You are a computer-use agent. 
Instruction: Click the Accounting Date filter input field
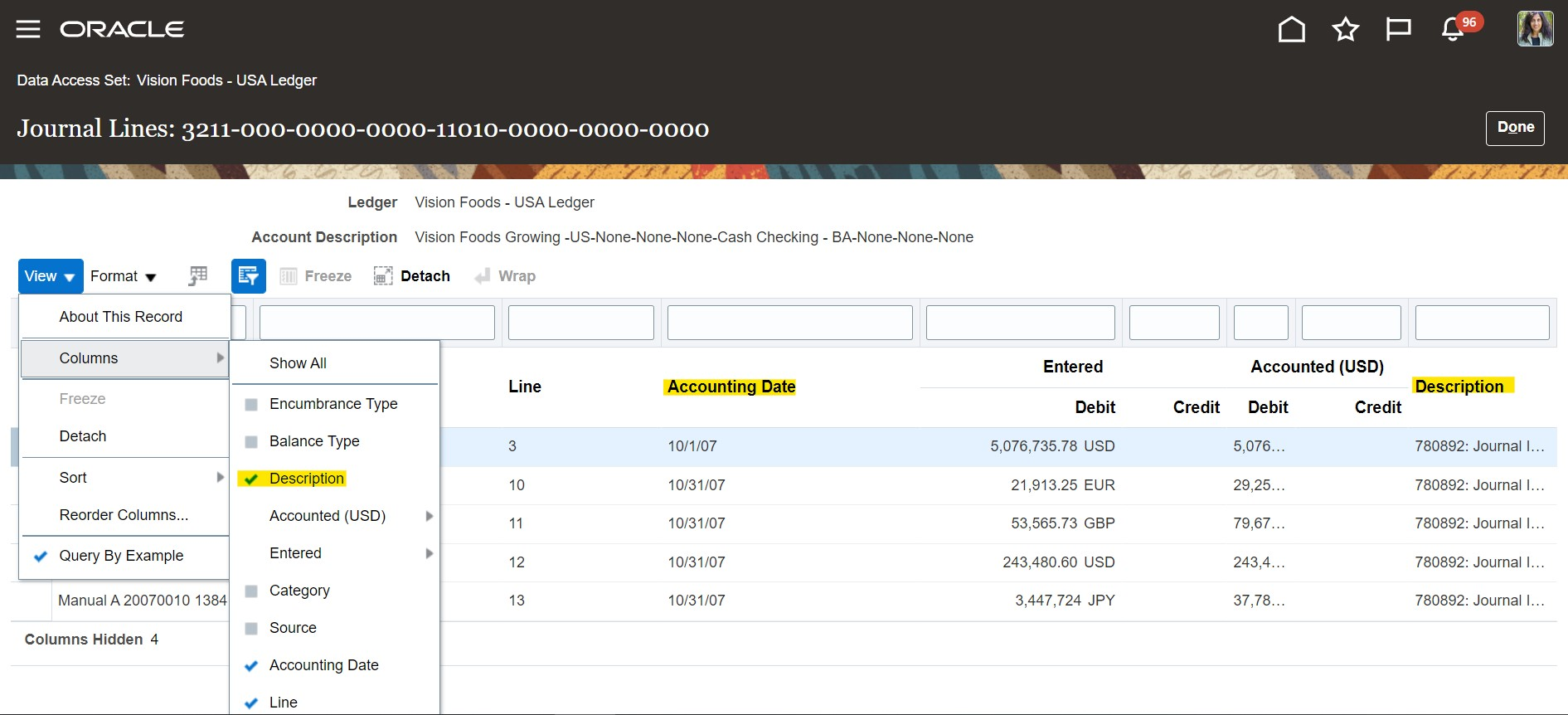coord(789,323)
